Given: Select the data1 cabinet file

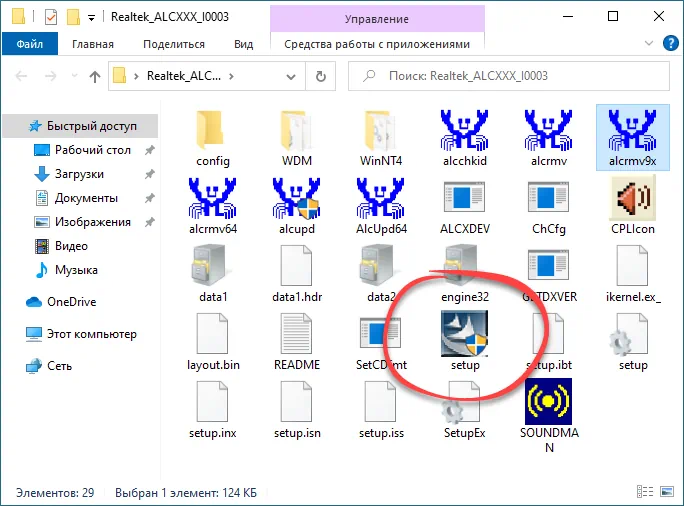Looking at the screenshot, I should point(212,274).
